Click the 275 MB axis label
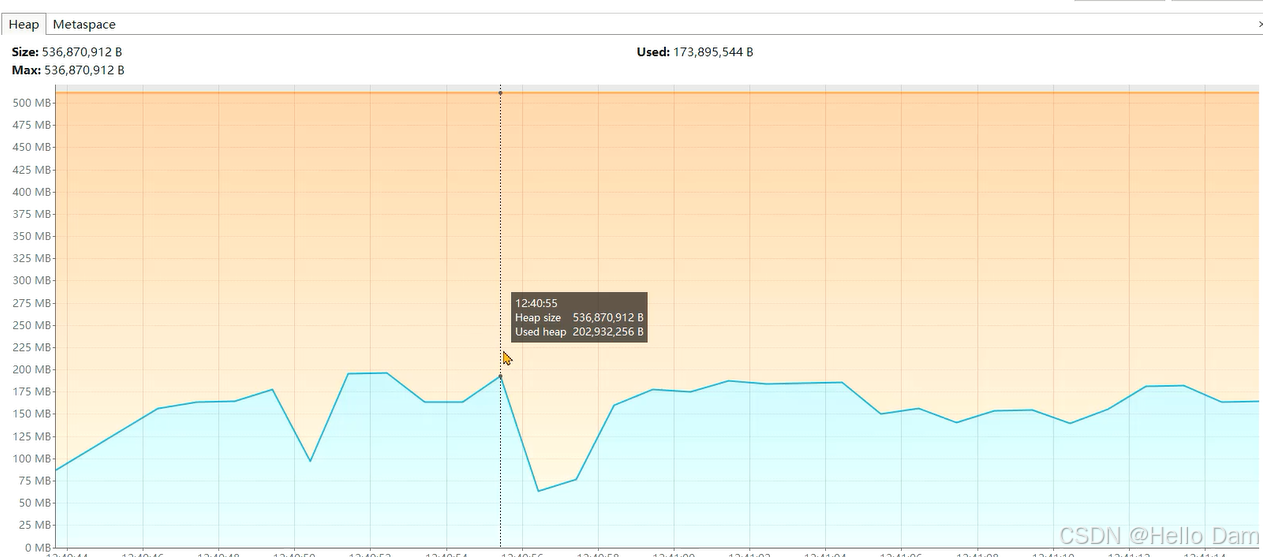Viewport: 1263px width, 557px height. [32, 303]
